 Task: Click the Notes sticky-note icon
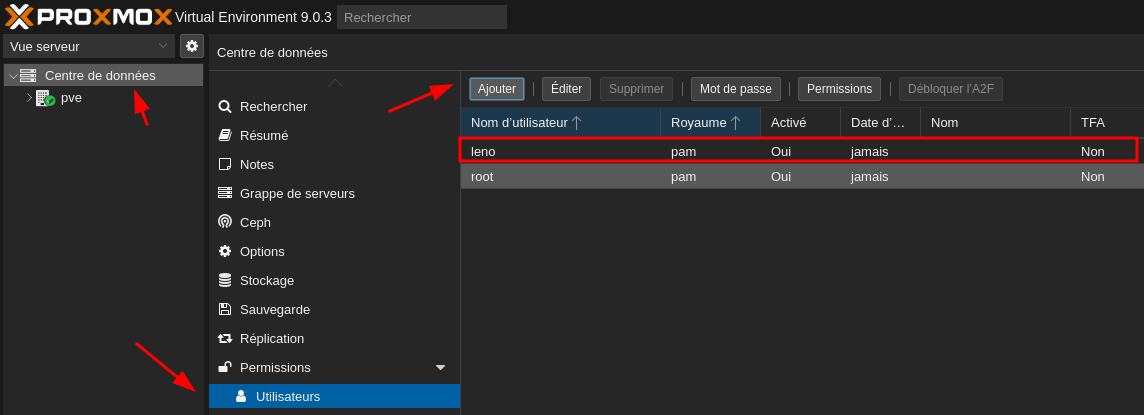tap(225, 164)
